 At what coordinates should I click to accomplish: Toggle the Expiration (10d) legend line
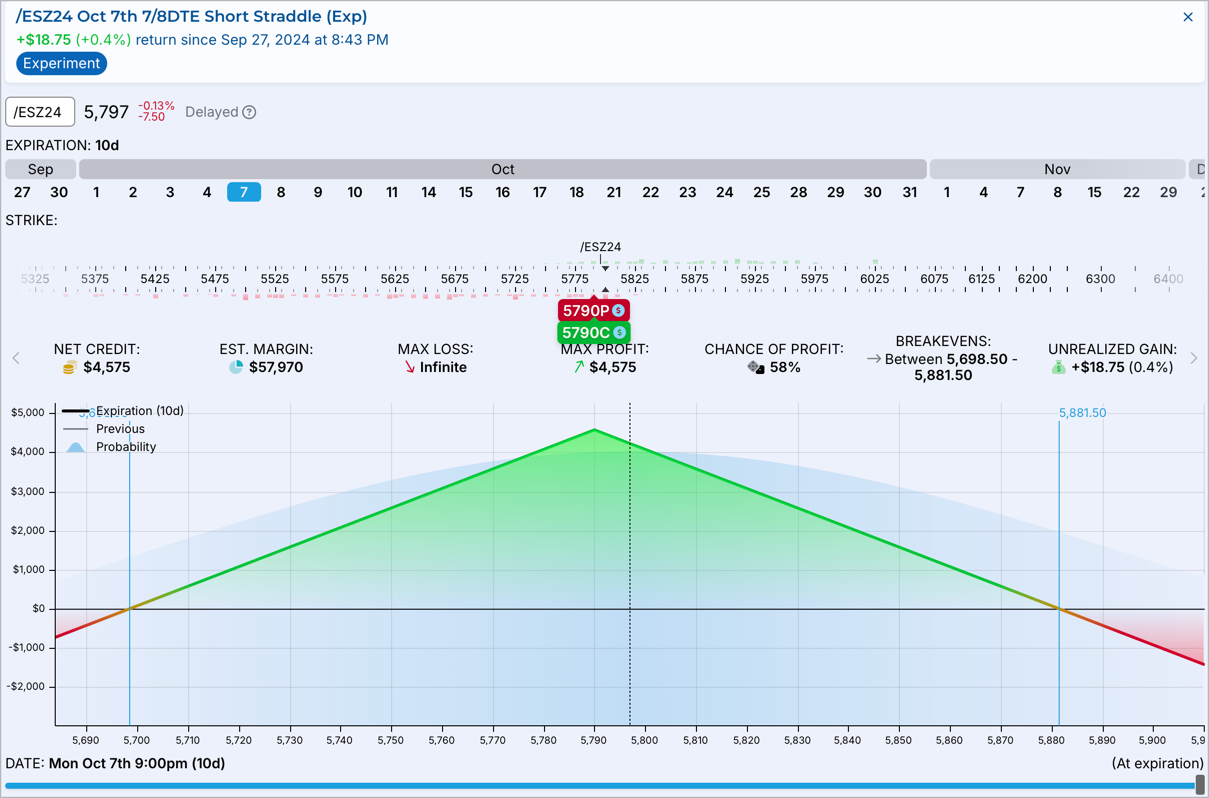coord(75,411)
